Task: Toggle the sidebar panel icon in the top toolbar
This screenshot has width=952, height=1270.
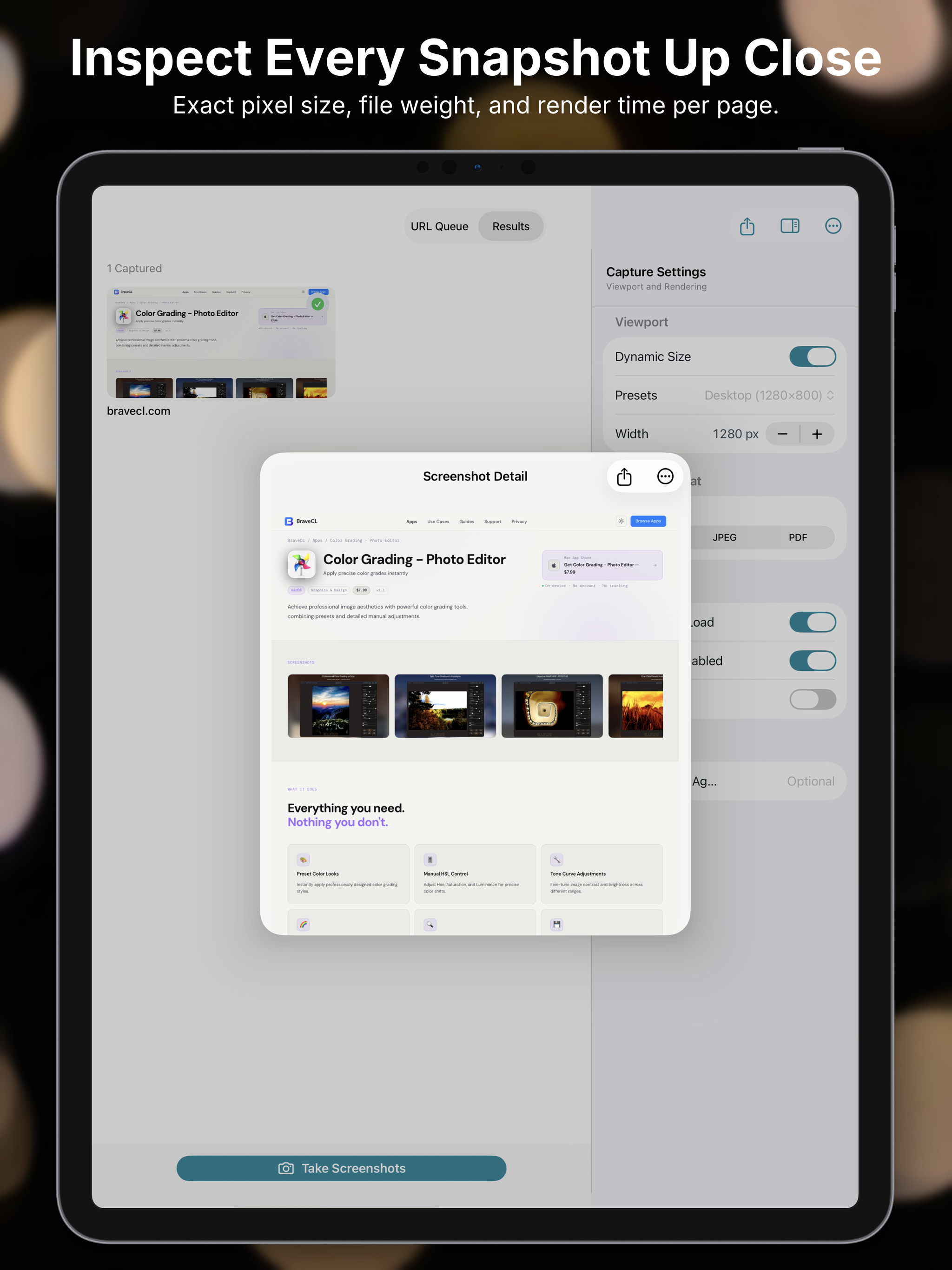Action: (x=790, y=225)
